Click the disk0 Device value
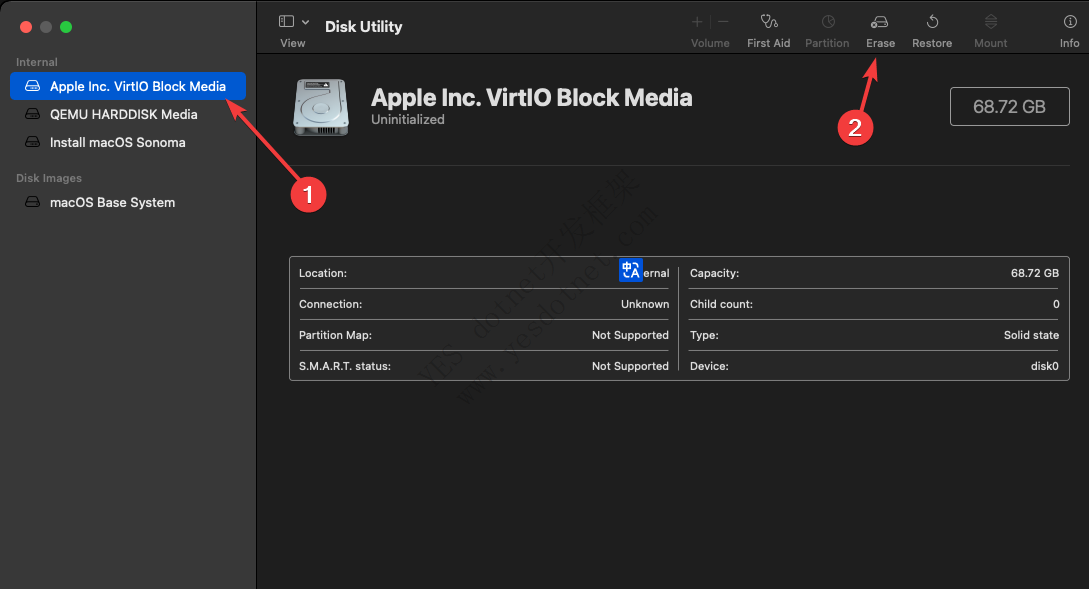This screenshot has width=1089, height=589. pyautogui.click(x=1044, y=366)
